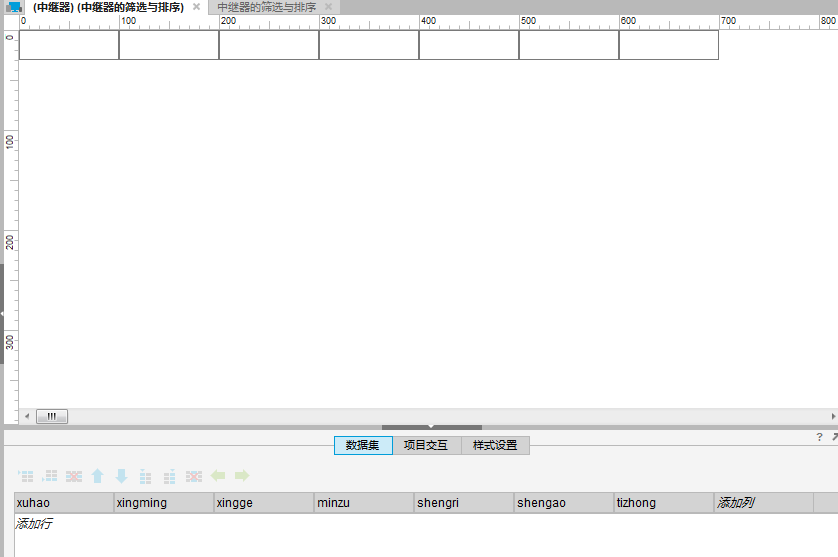Click the move row up arrow
The height and width of the screenshot is (557, 838).
97,476
